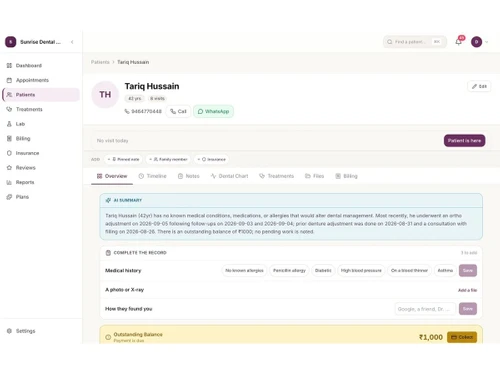Click the How they found you input

pyautogui.click(x=425, y=309)
